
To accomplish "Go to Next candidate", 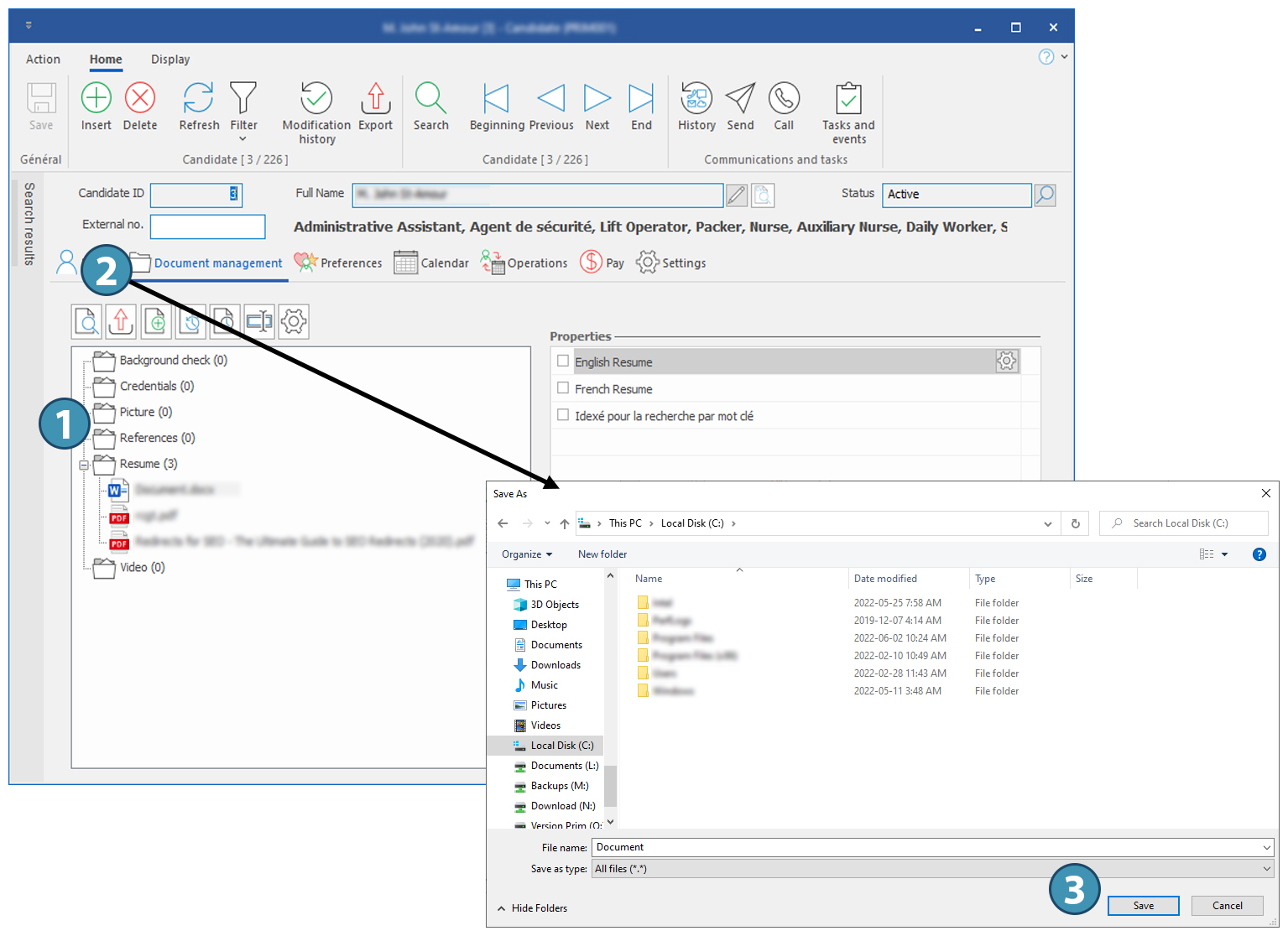I will (597, 99).
